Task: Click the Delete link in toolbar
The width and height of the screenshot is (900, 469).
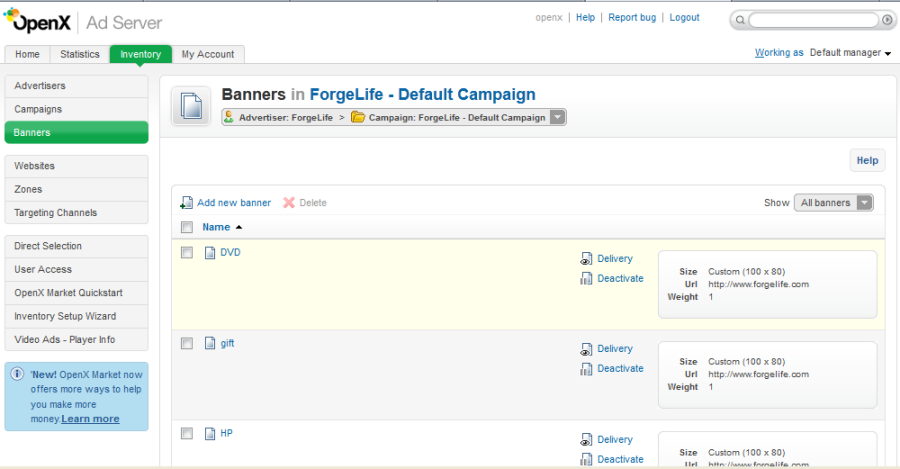Action: coord(313,203)
